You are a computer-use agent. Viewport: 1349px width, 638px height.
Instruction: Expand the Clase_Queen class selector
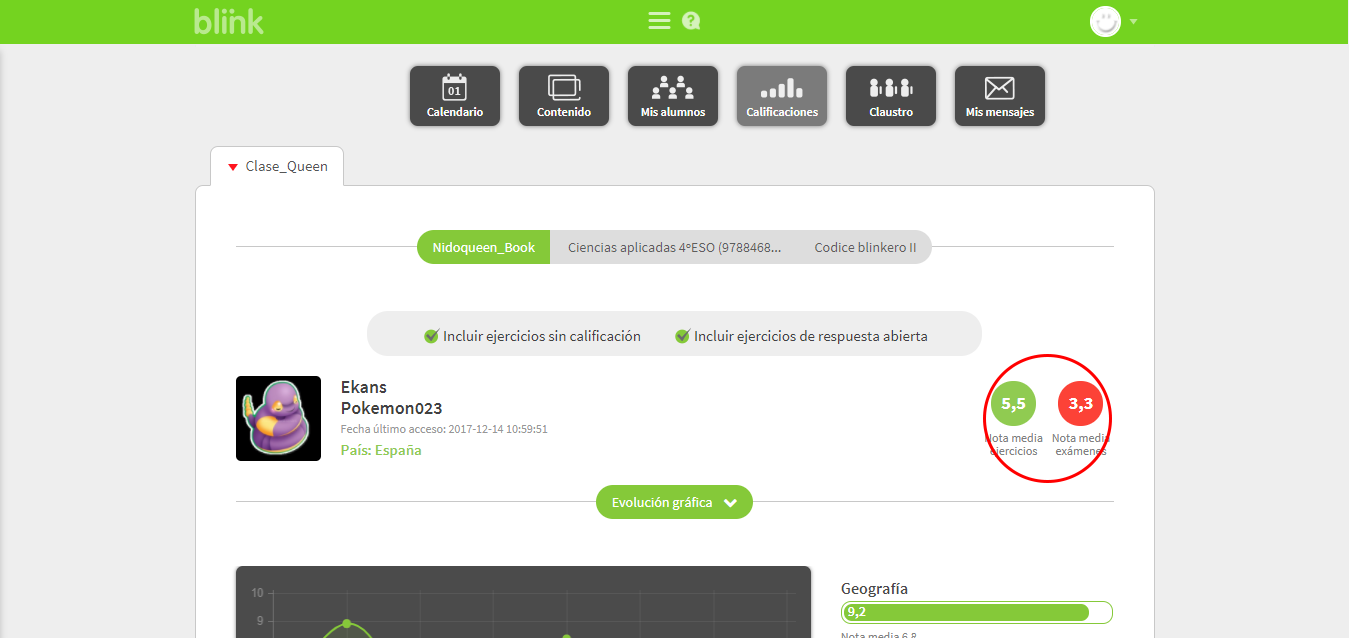pyautogui.click(x=277, y=167)
